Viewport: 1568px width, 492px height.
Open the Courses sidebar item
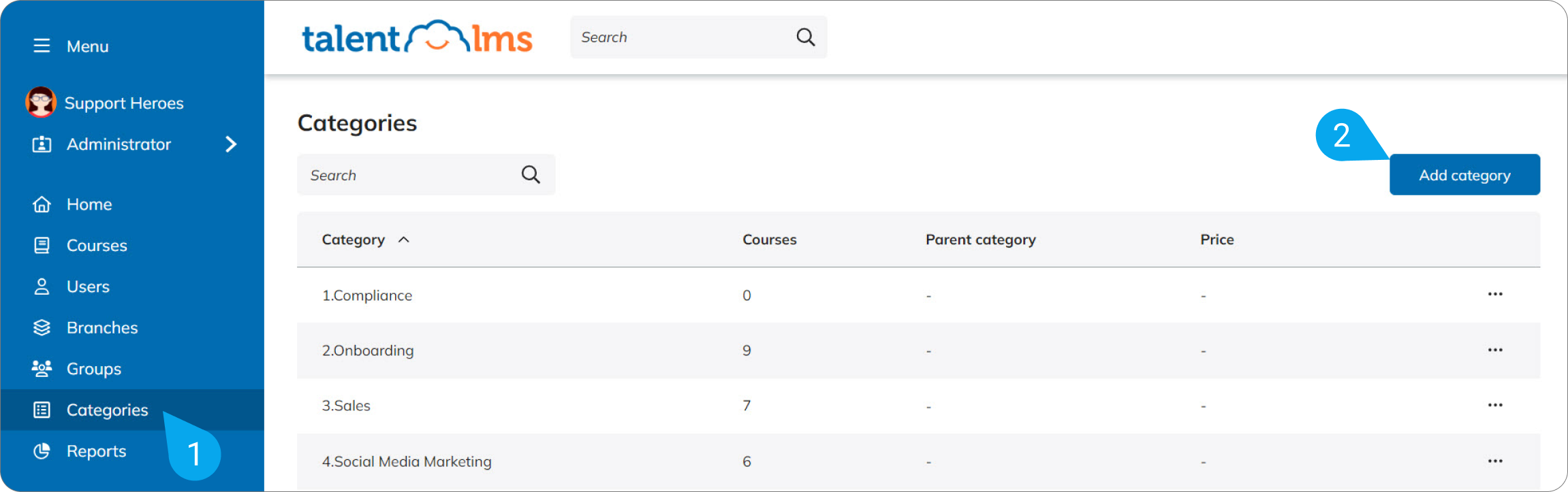click(96, 246)
